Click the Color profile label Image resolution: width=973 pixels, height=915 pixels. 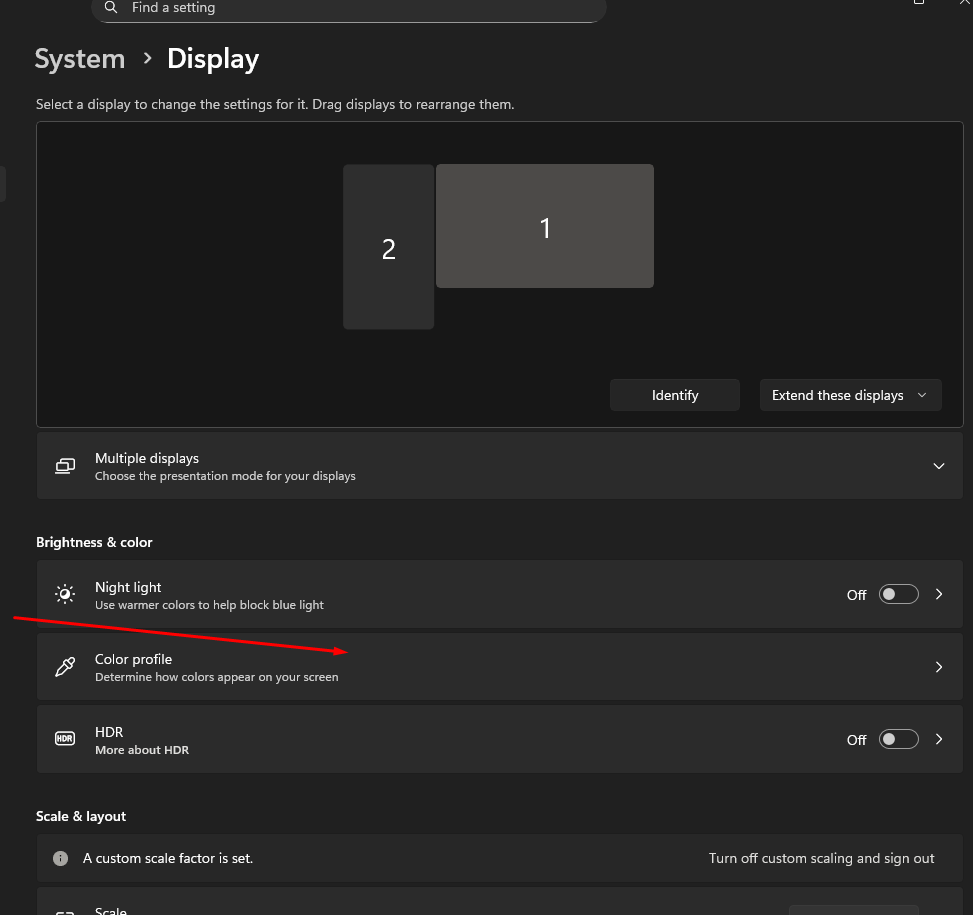(x=133, y=659)
